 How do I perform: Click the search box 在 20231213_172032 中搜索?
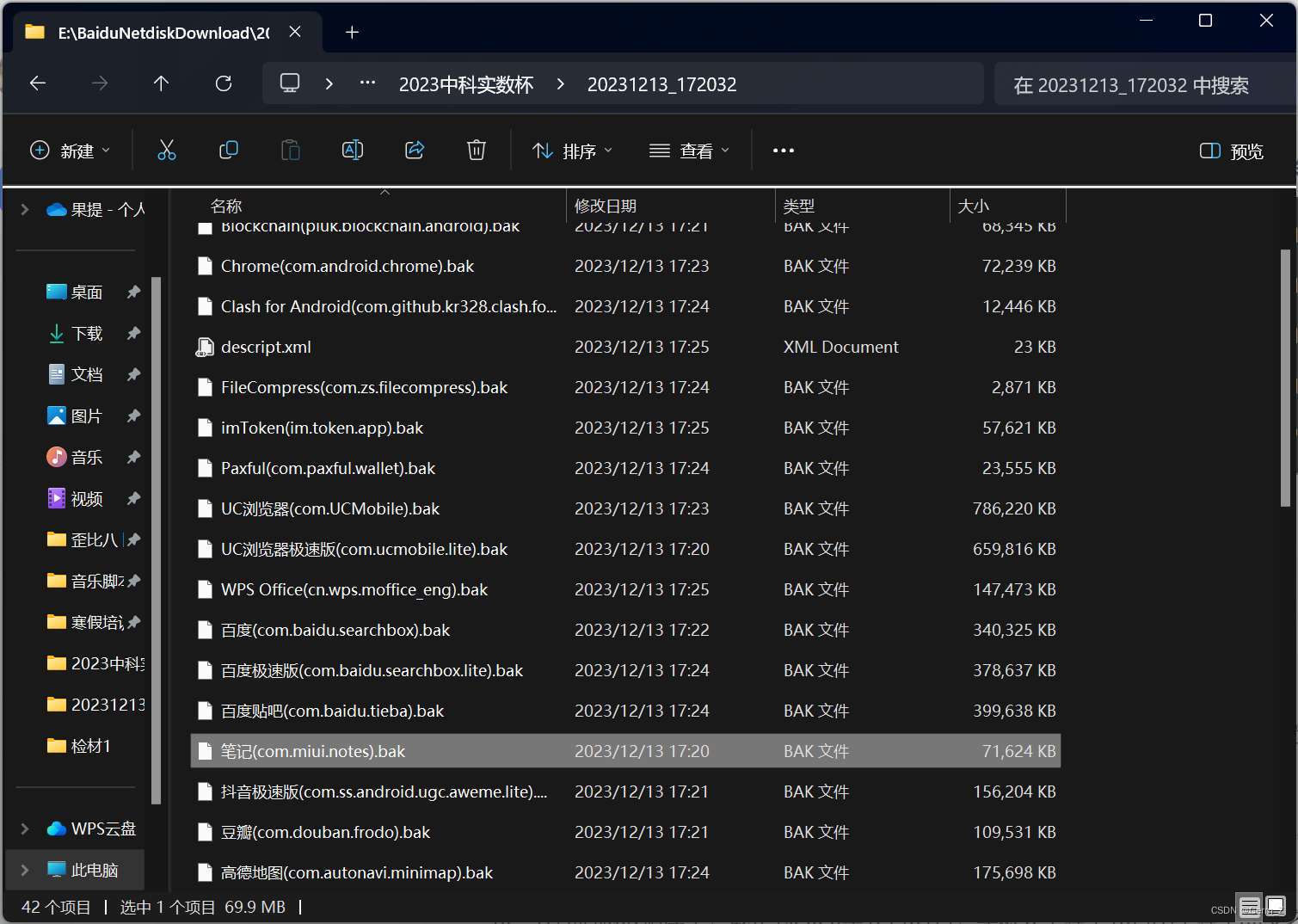[x=1144, y=84]
